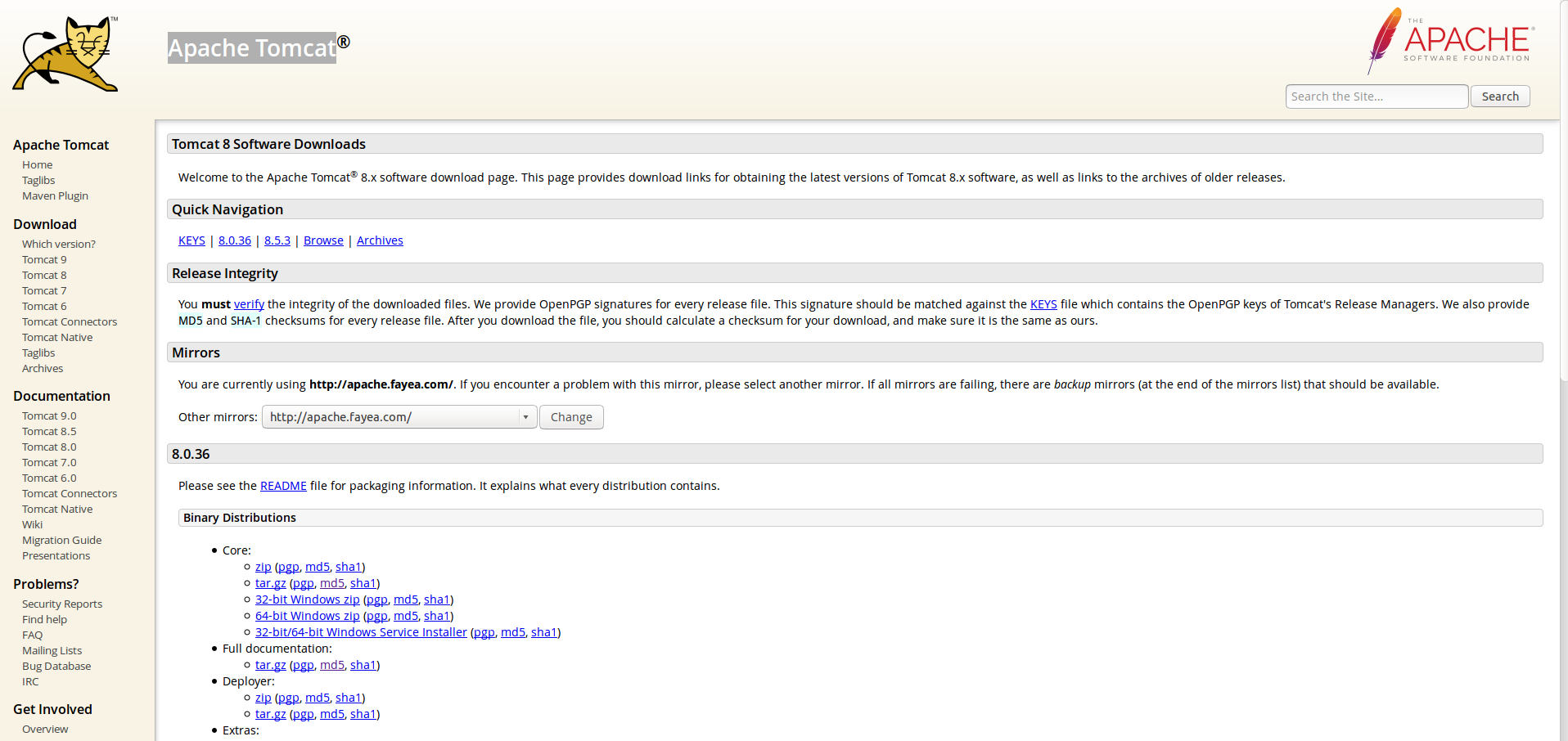This screenshot has height=741, width=1568.
Task: Open Tomcat 6.0 documentation
Action: tap(49, 478)
